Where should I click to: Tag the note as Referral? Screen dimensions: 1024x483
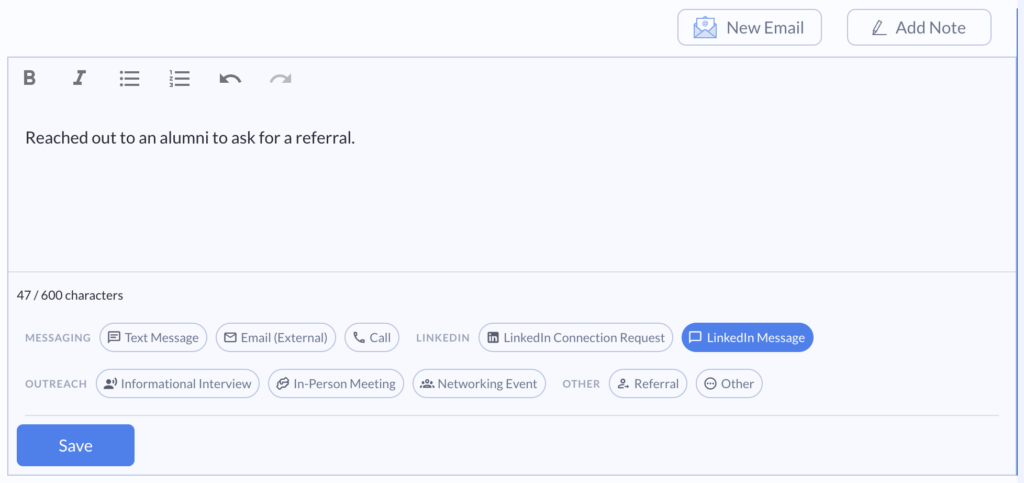pyautogui.click(x=648, y=383)
